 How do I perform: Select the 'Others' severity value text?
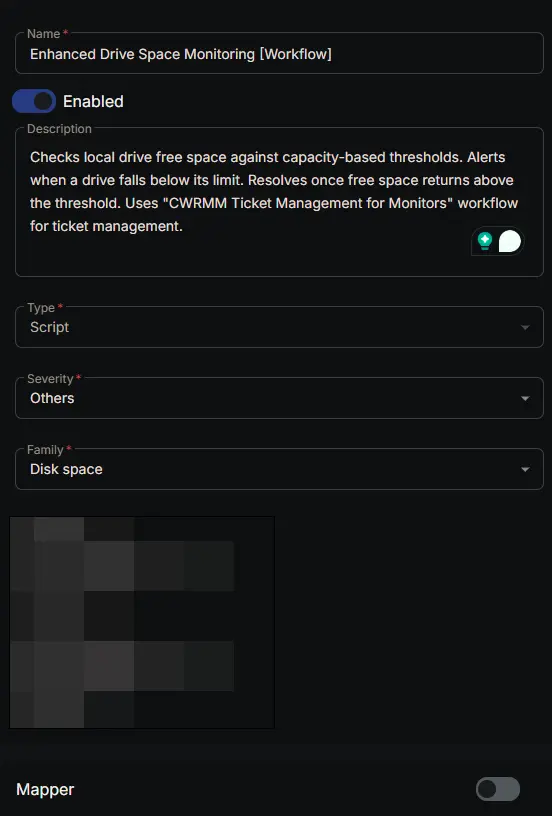point(52,398)
